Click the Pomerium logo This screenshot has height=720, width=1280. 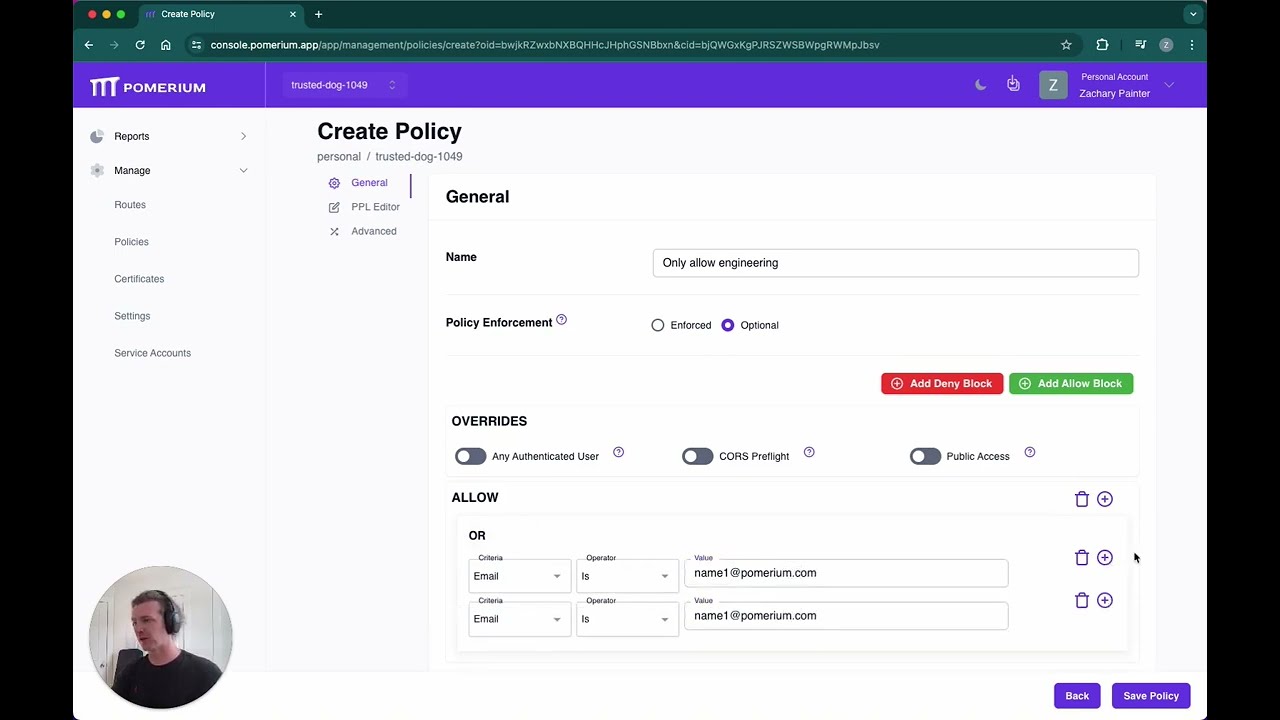(148, 87)
